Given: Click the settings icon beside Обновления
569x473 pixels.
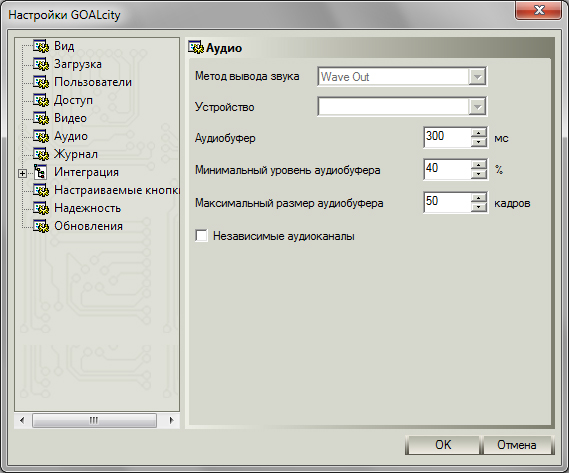Looking at the screenshot, I should [x=41, y=226].
